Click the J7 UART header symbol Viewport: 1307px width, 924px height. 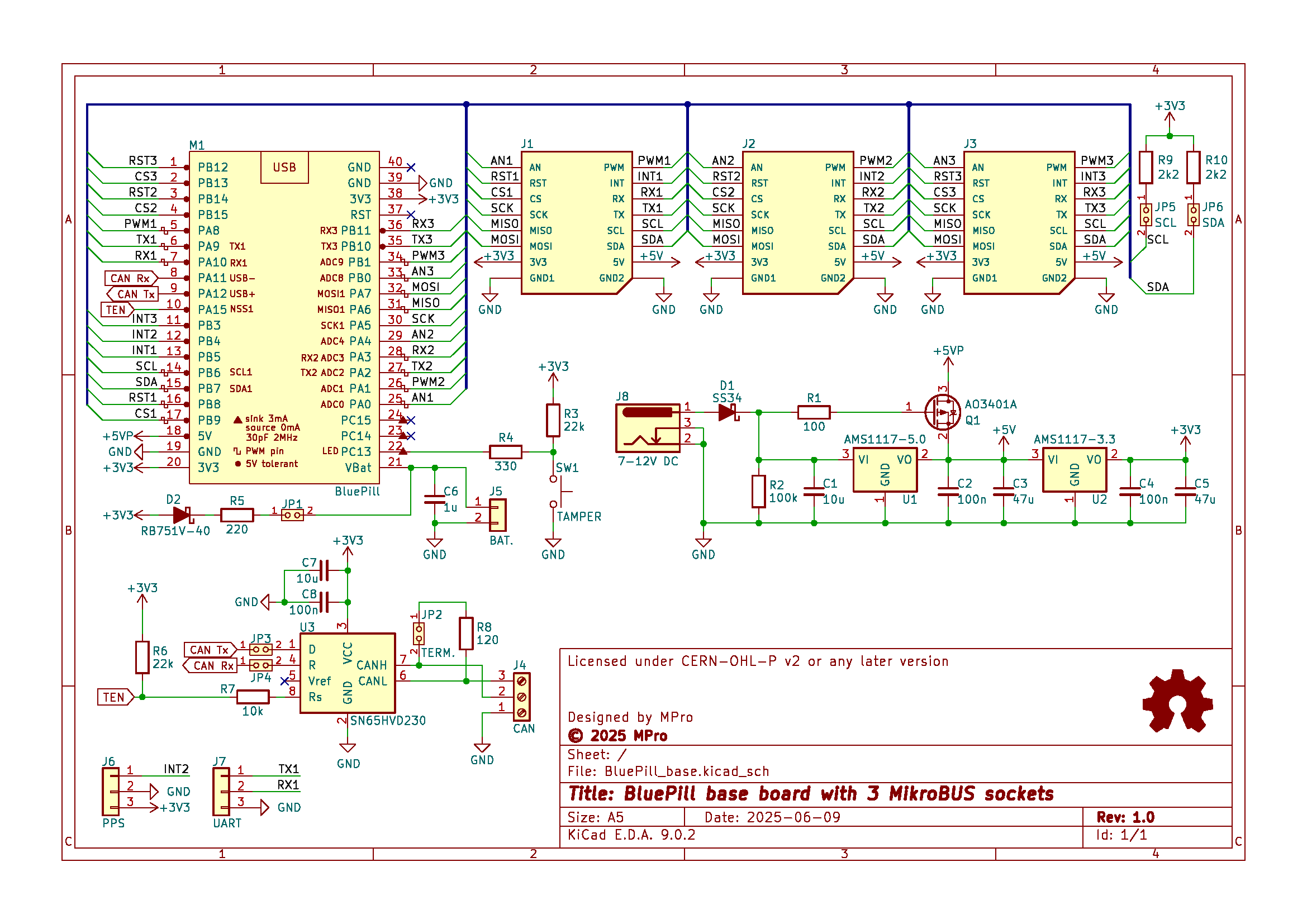tap(221, 792)
